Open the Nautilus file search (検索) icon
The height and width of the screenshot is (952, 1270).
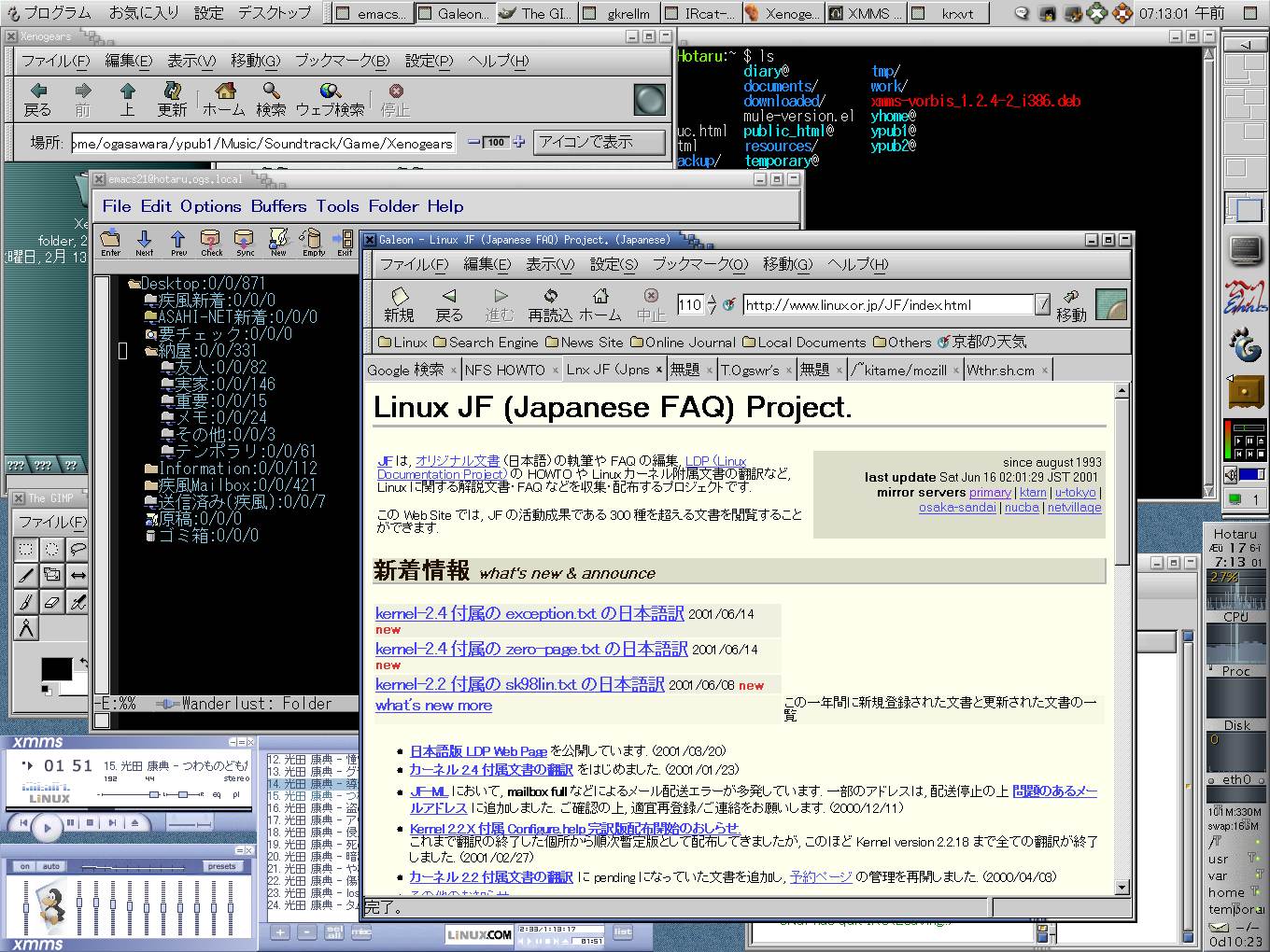(271, 99)
